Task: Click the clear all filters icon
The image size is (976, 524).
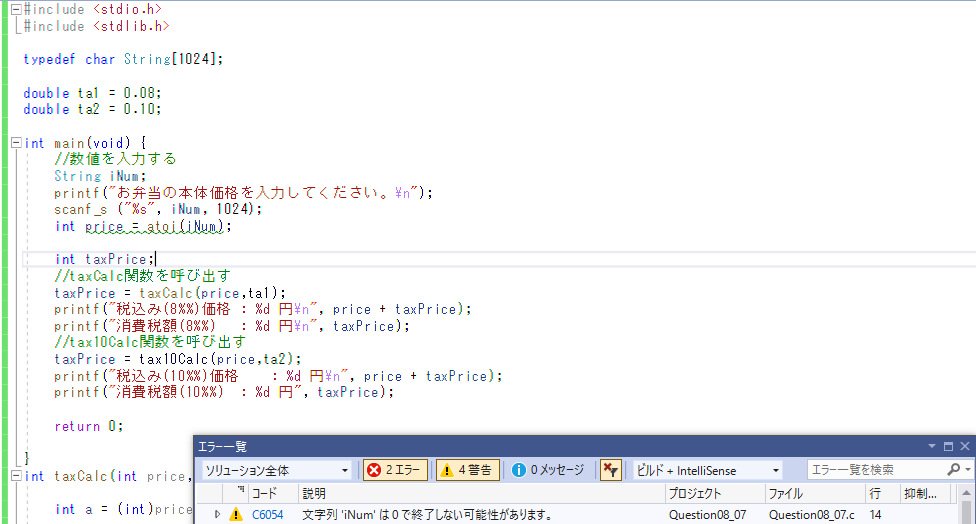Action: [609, 470]
